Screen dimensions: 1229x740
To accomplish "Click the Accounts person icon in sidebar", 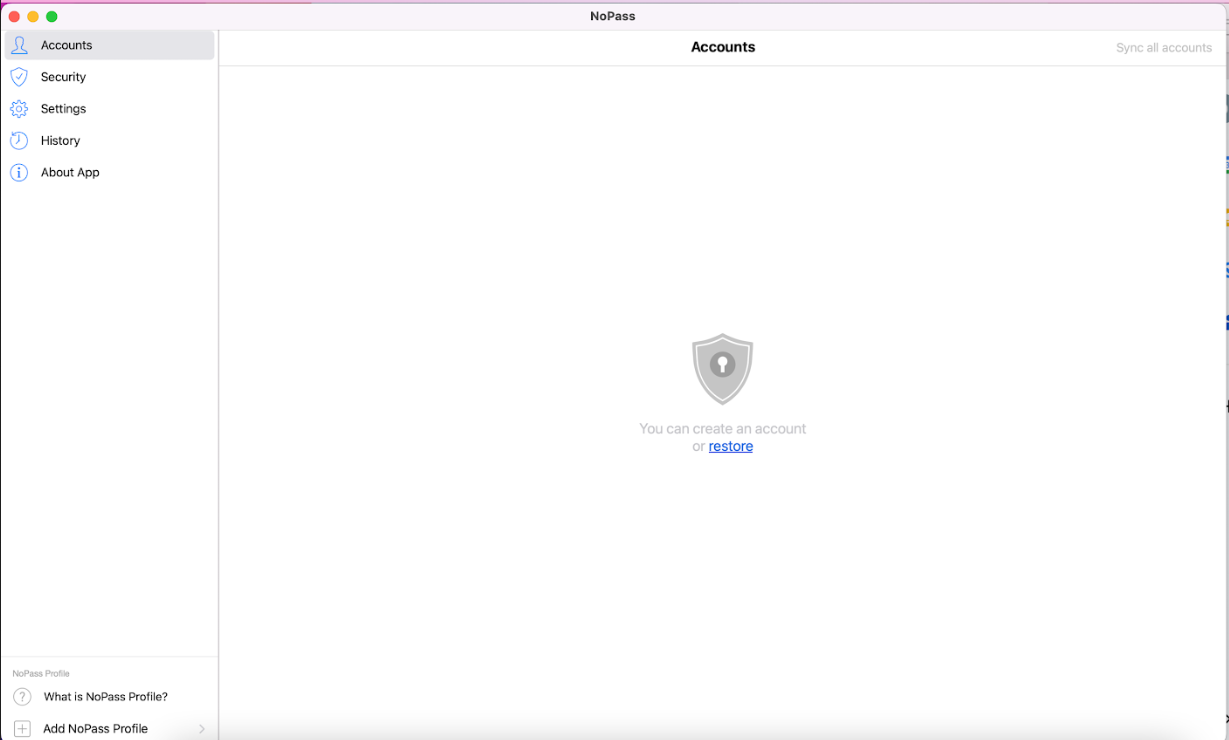I will [x=19, y=45].
